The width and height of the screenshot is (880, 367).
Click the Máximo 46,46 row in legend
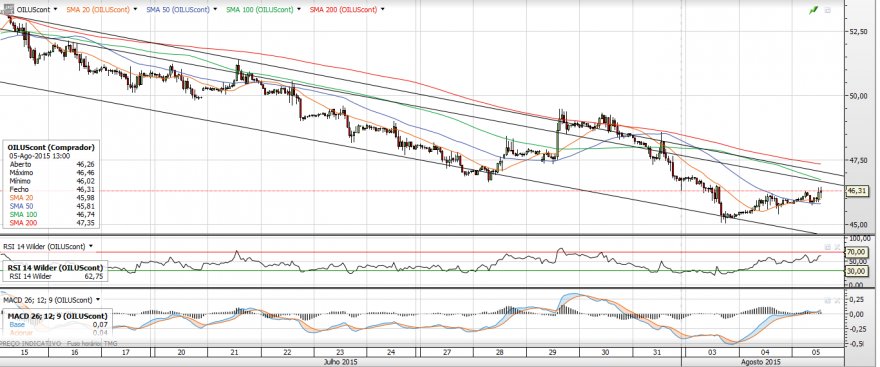pos(51,173)
